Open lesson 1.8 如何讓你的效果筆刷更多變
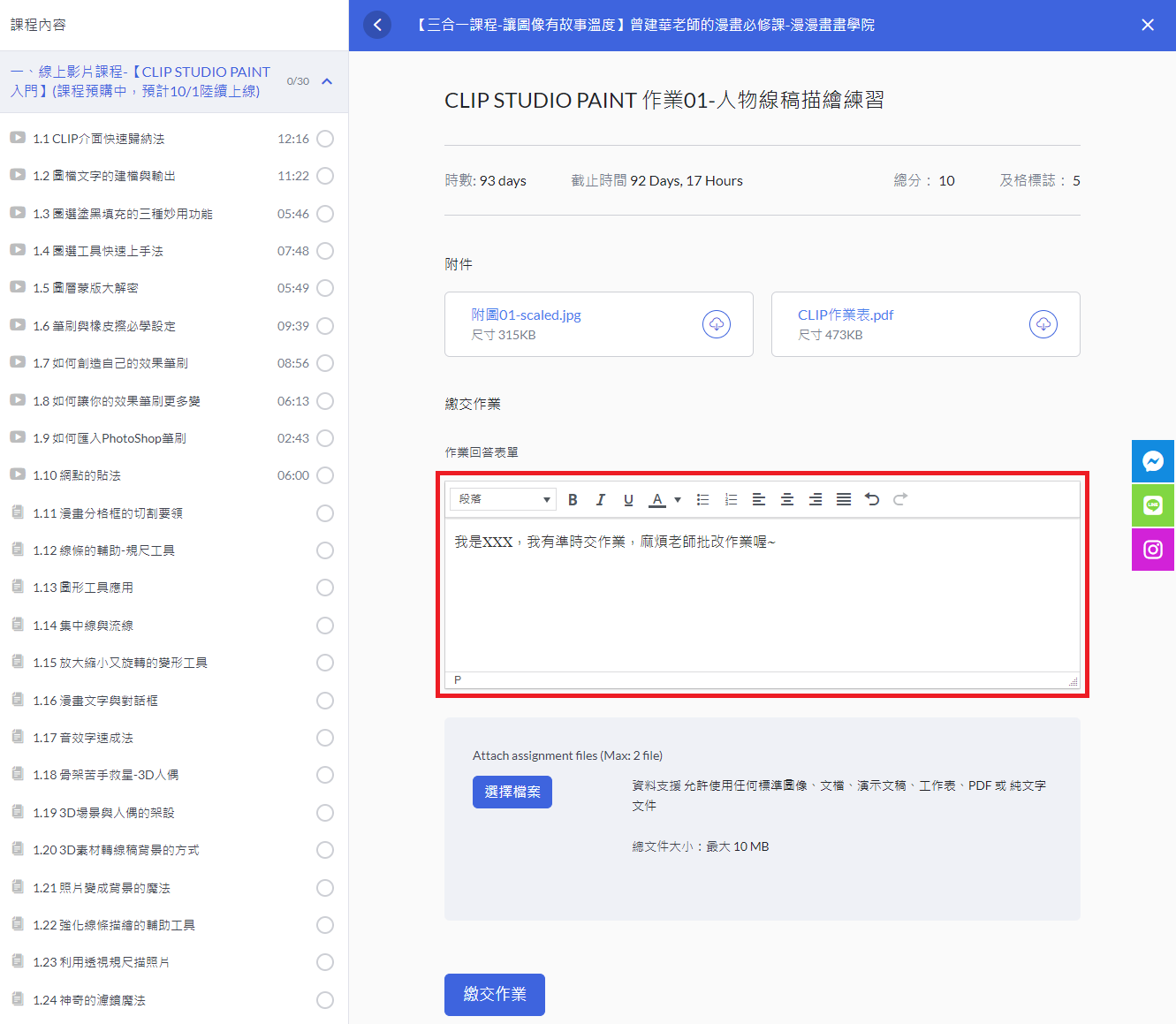Screen dimensions: 1176x1024 click(x=117, y=401)
